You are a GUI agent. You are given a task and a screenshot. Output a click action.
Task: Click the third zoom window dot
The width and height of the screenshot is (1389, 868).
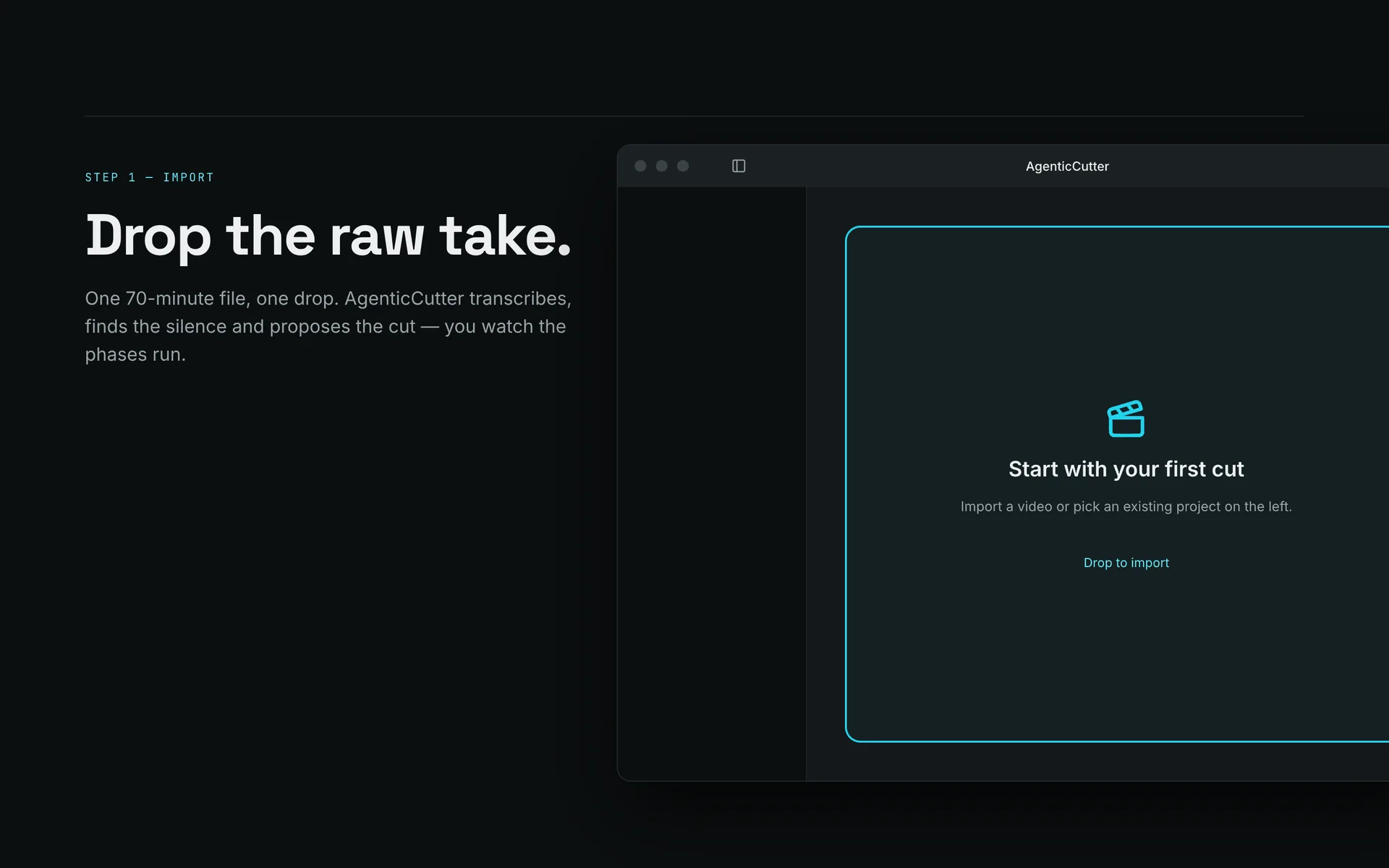pyautogui.click(x=683, y=166)
